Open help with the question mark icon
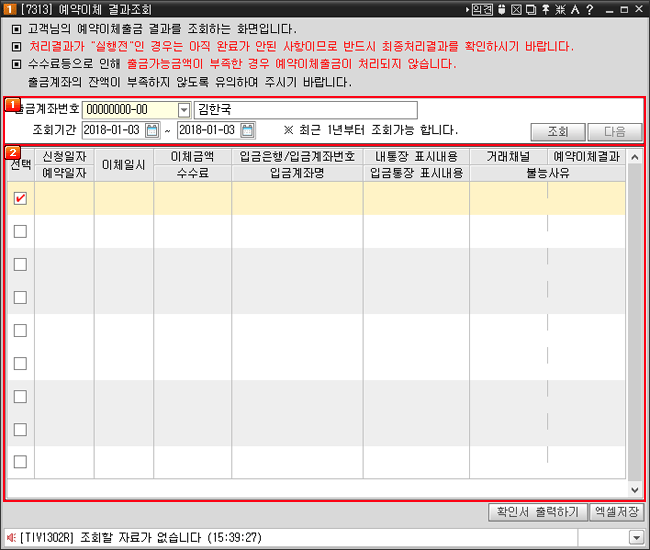 pos(590,9)
